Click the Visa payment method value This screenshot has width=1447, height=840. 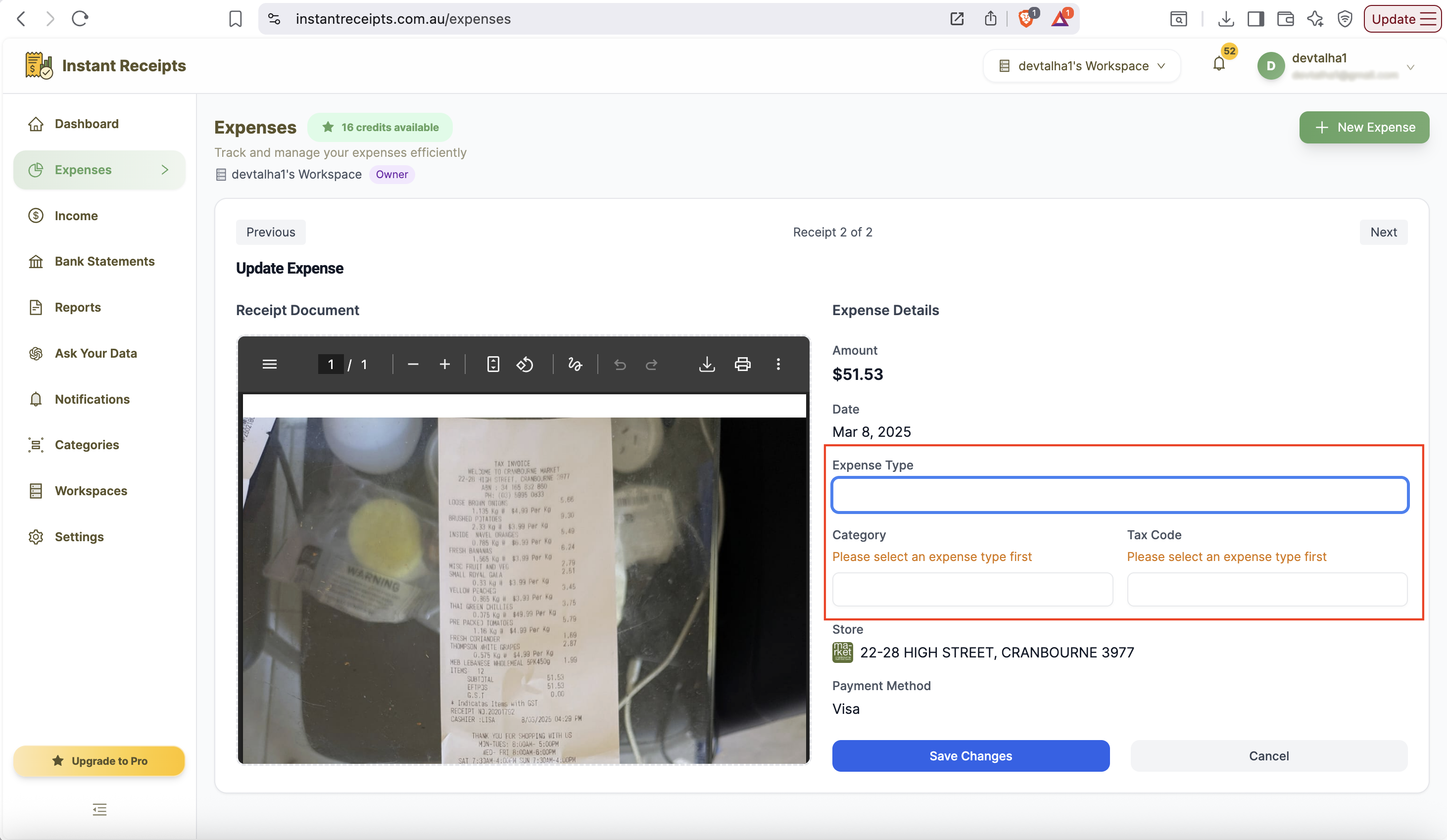846,709
